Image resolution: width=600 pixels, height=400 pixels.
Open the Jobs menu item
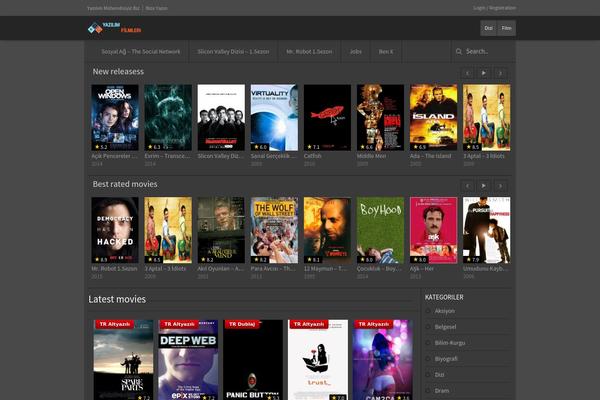355,51
